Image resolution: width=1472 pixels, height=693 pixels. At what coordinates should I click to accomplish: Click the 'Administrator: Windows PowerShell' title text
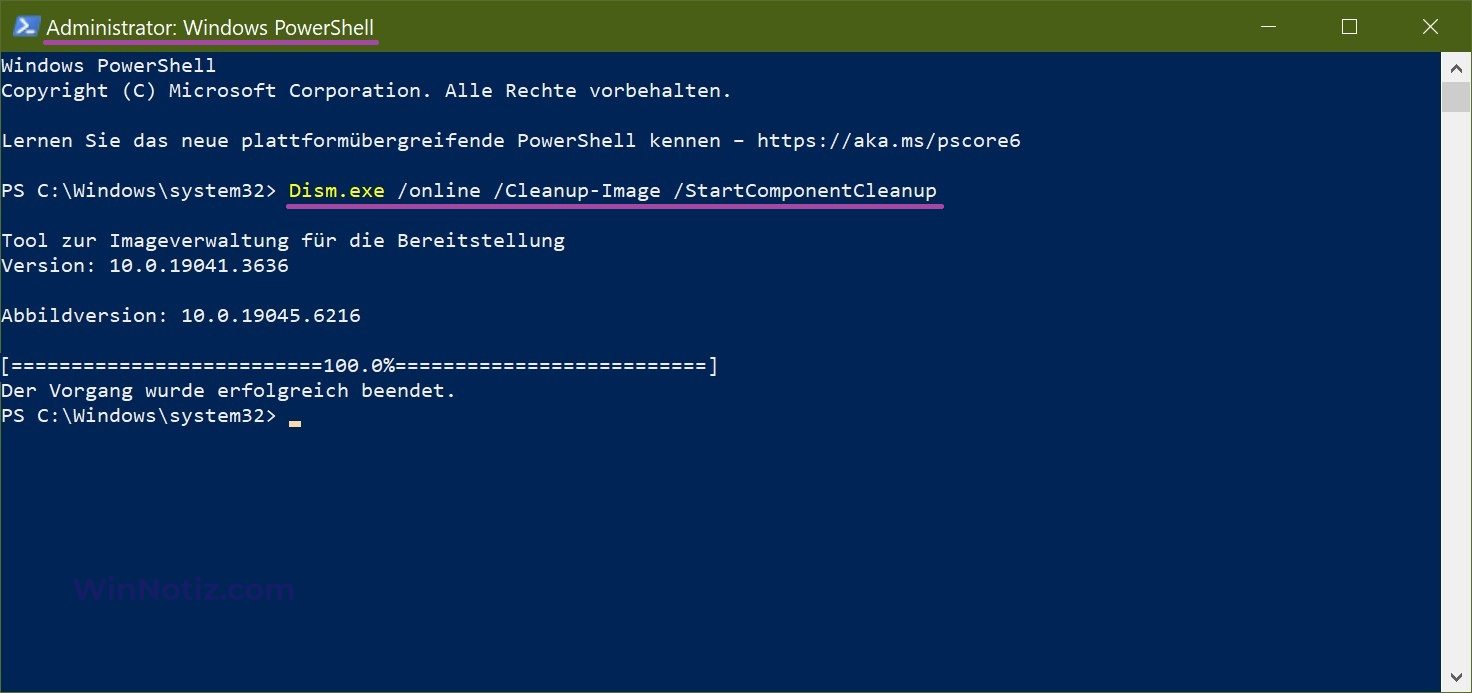click(210, 28)
